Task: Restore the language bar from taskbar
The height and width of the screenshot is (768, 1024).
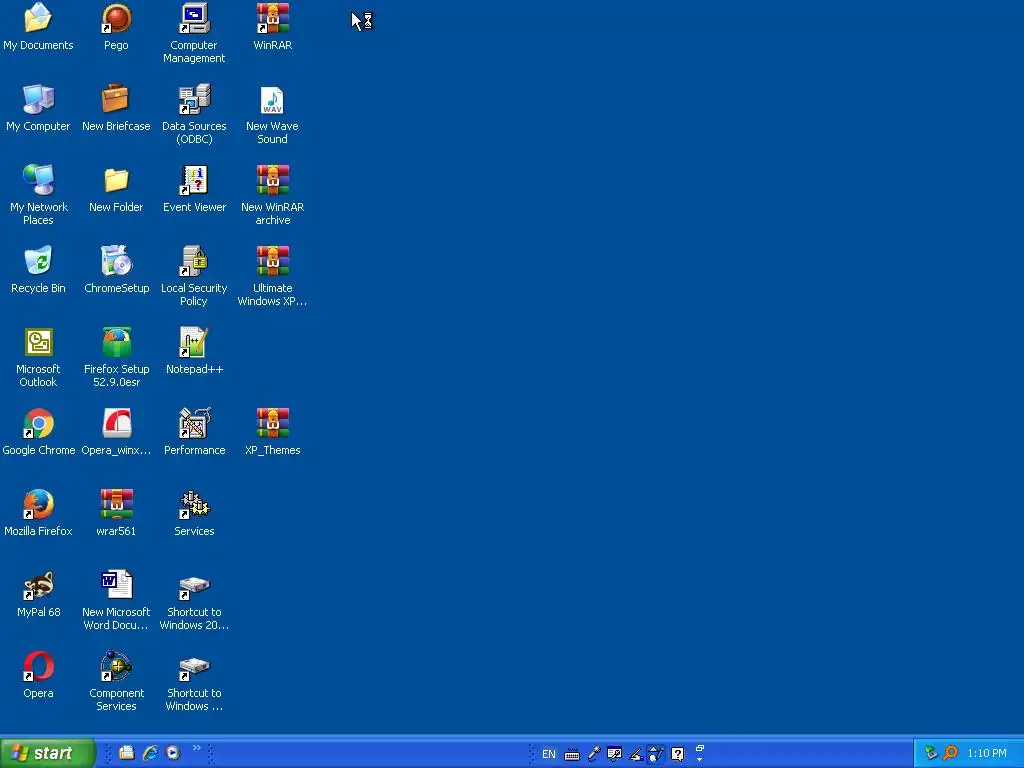Action: coord(699,748)
